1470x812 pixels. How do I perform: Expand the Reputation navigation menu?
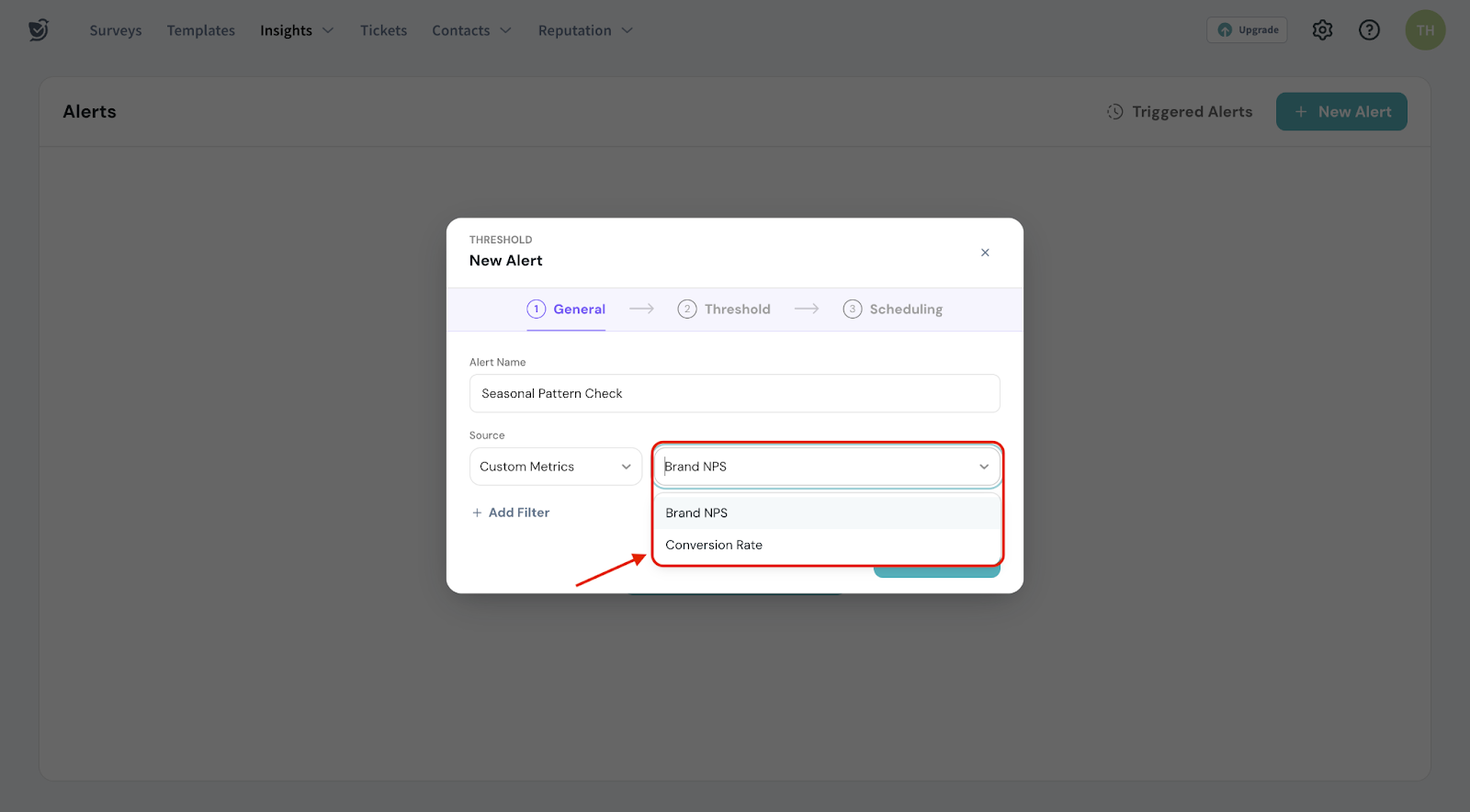[x=585, y=30]
